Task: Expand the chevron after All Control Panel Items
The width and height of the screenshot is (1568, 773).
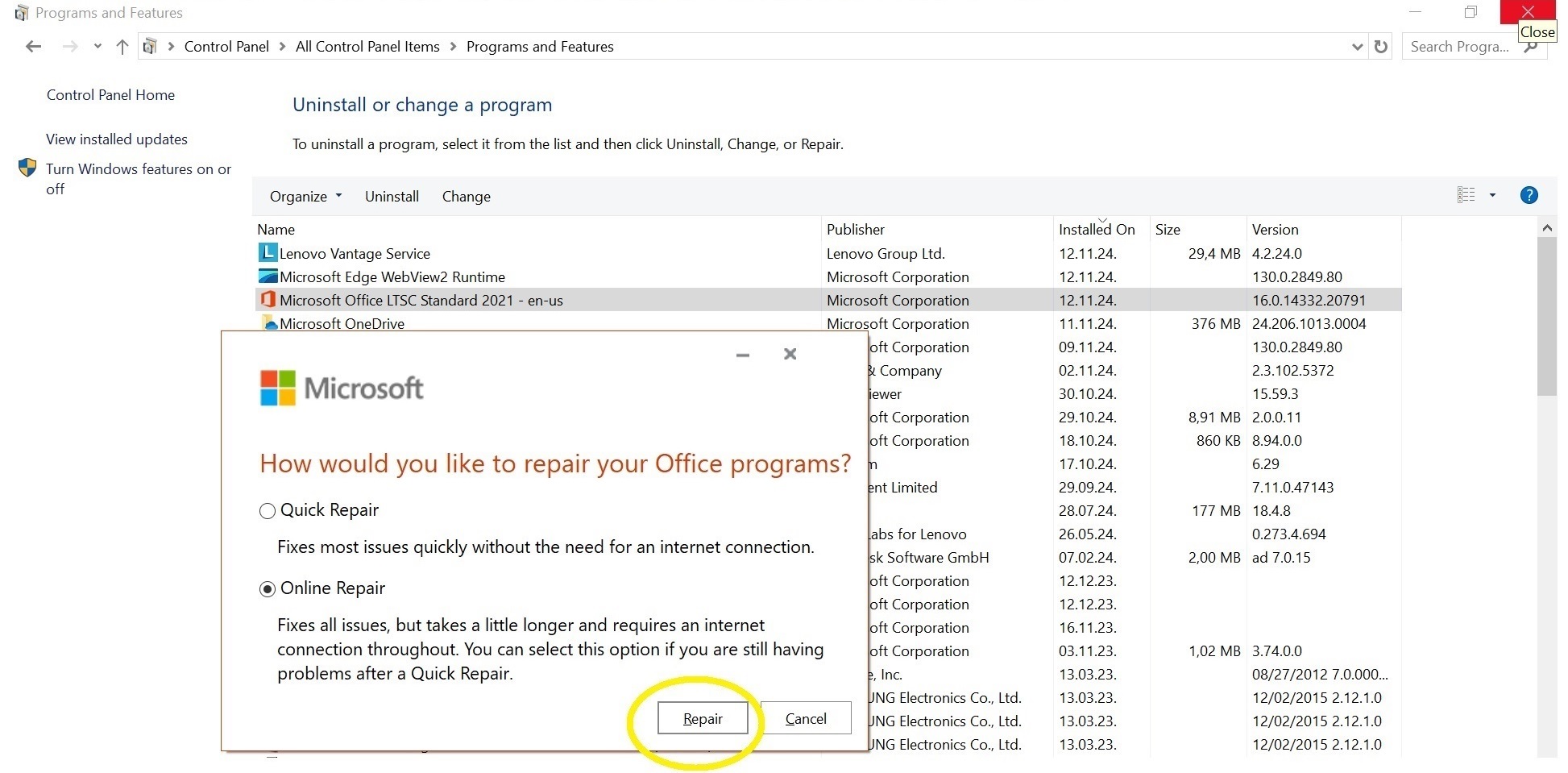Action: pyautogui.click(x=453, y=47)
